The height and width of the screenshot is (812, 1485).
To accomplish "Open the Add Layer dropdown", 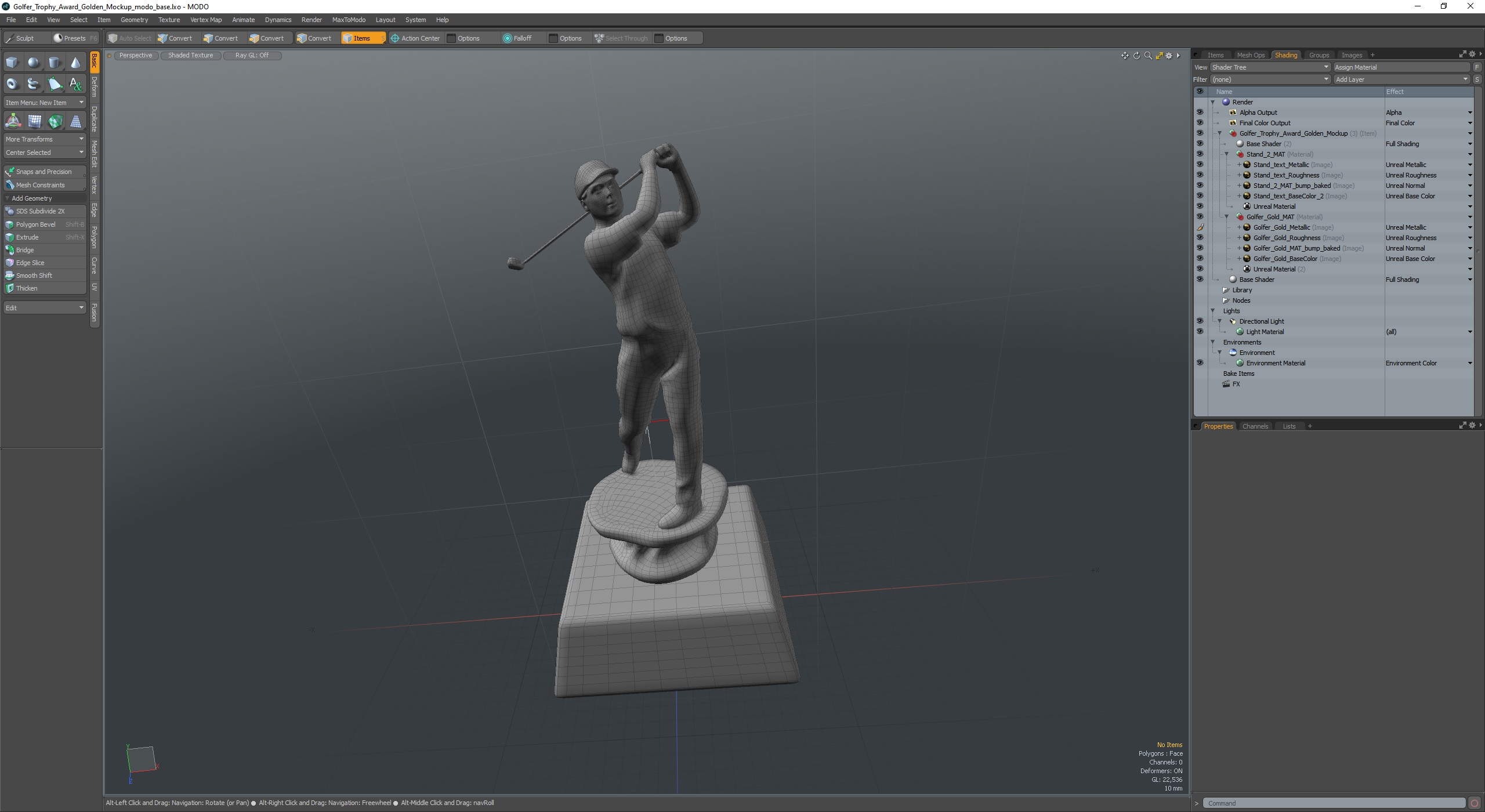I will pyautogui.click(x=1401, y=79).
